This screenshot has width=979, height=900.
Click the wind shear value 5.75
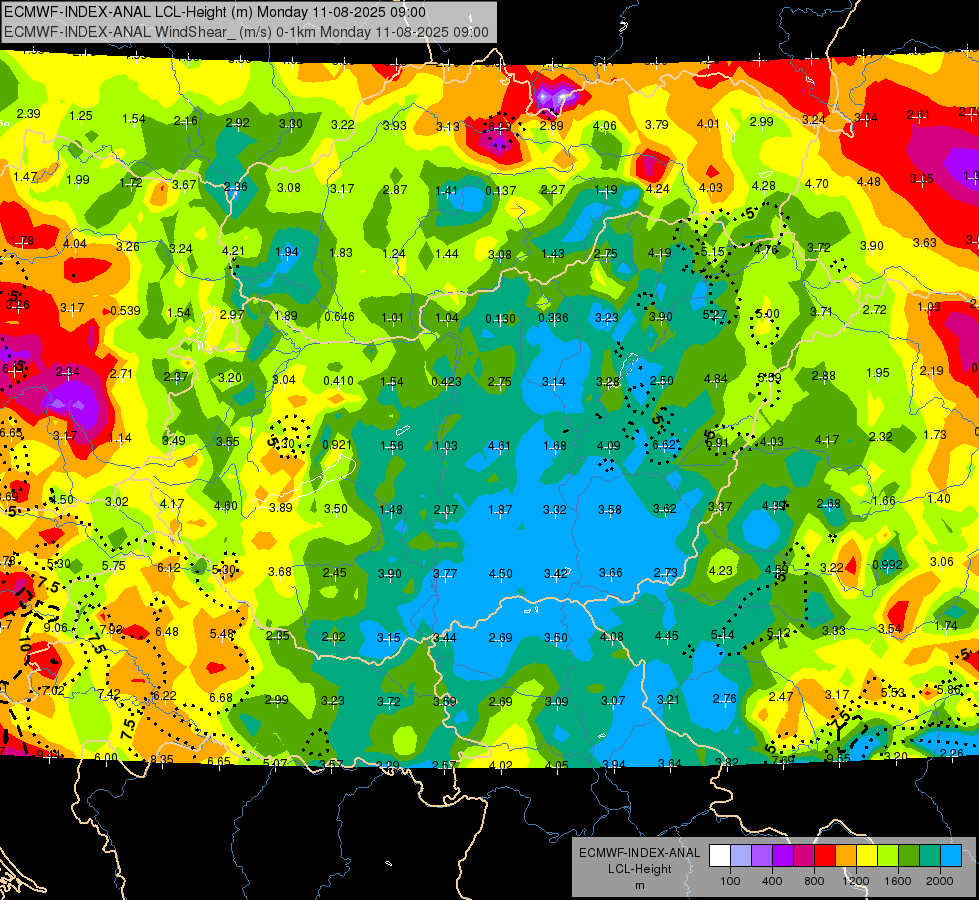pyautogui.click(x=114, y=566)
